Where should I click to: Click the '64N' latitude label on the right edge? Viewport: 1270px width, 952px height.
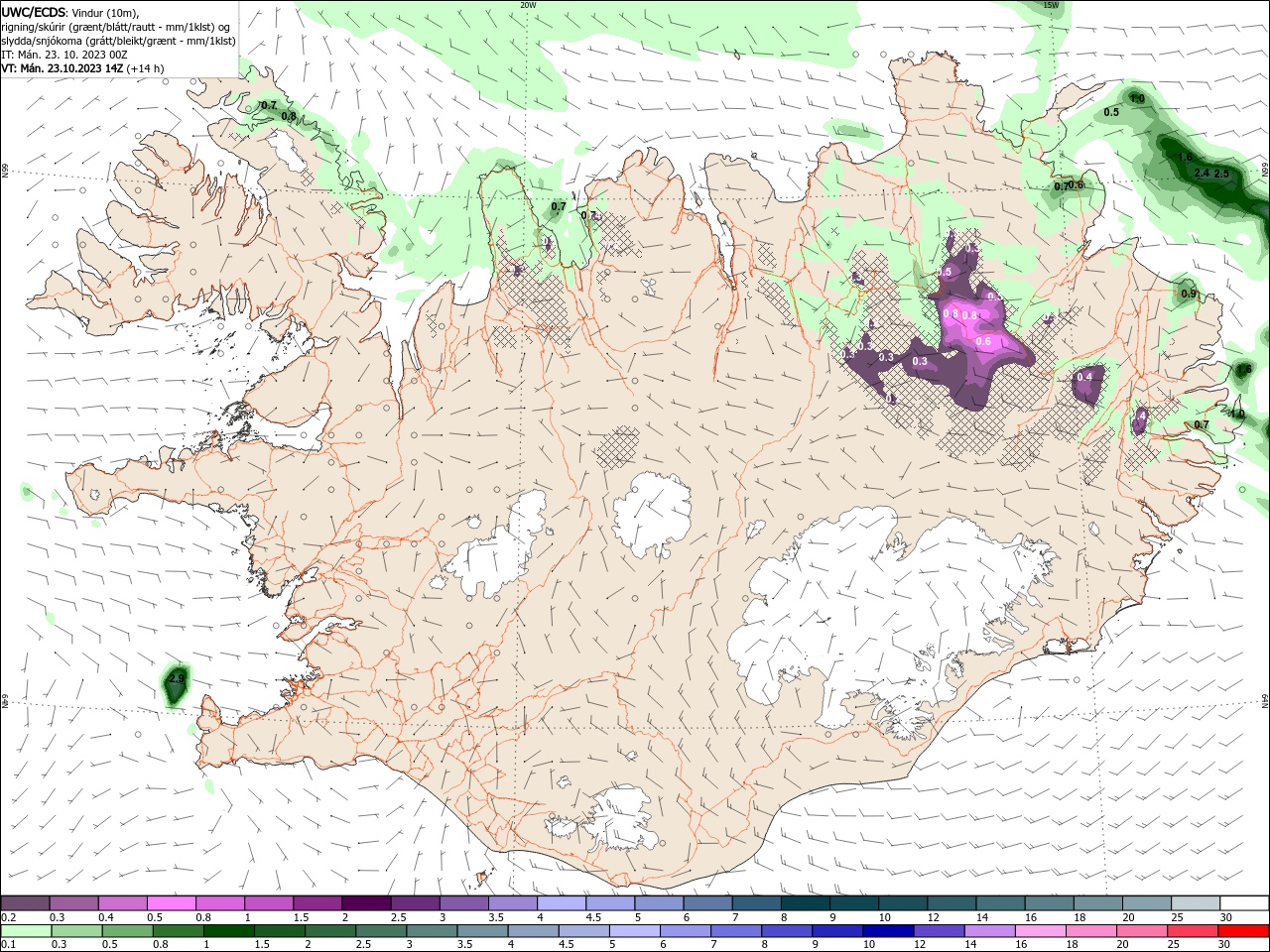(1265, 701)
